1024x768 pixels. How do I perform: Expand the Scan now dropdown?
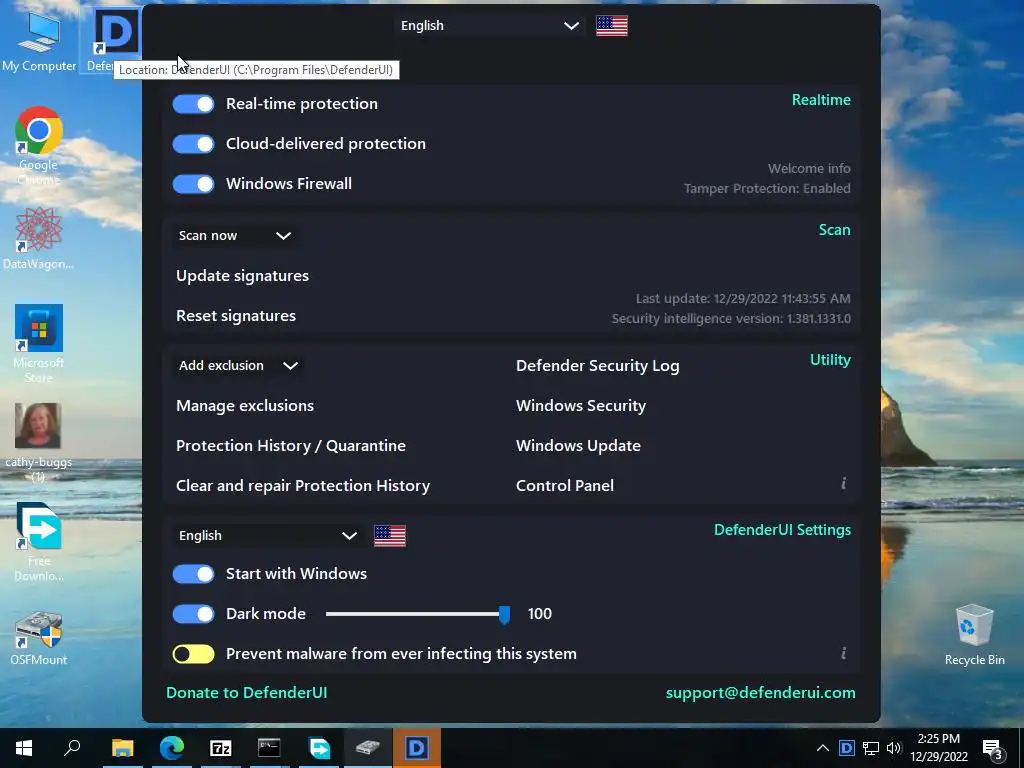235,236
